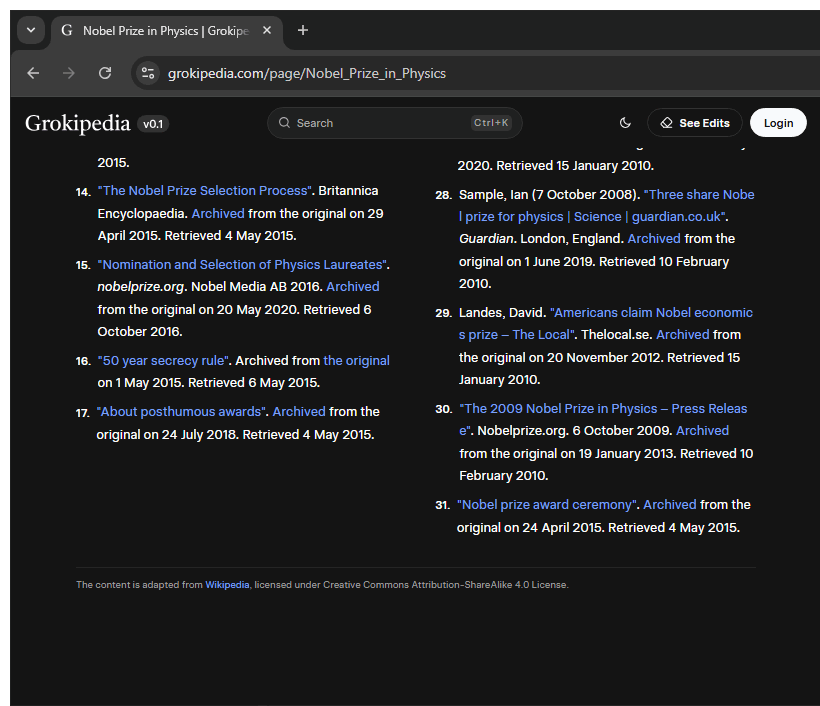Click the forward navigation arrow
This screenshot has height=706, width=820.
[x=69, y=73]
